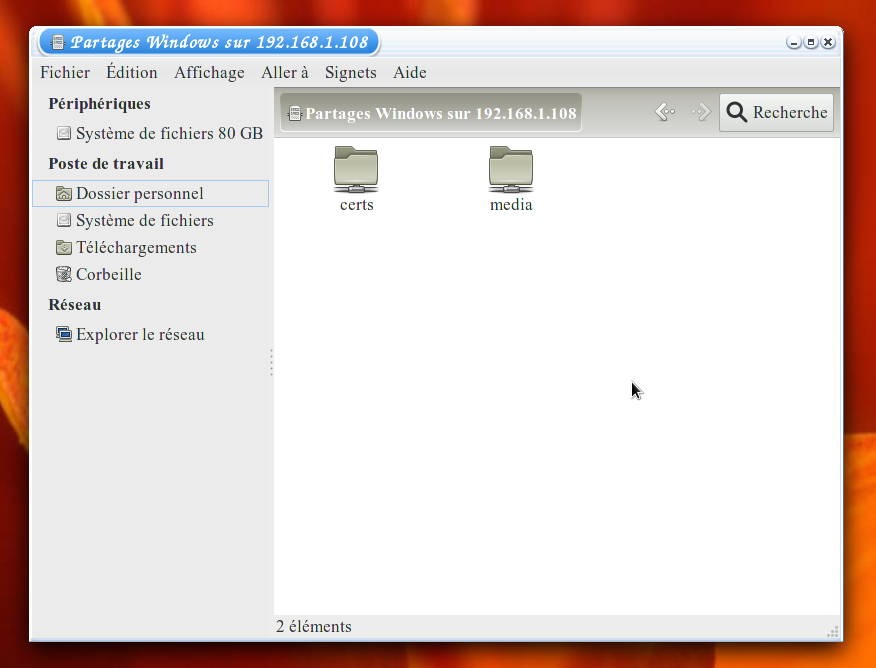The width and height of the screenshot is (876, 668).
Task: Open the media shared folder icon
Action: click(x=511, y=169)
